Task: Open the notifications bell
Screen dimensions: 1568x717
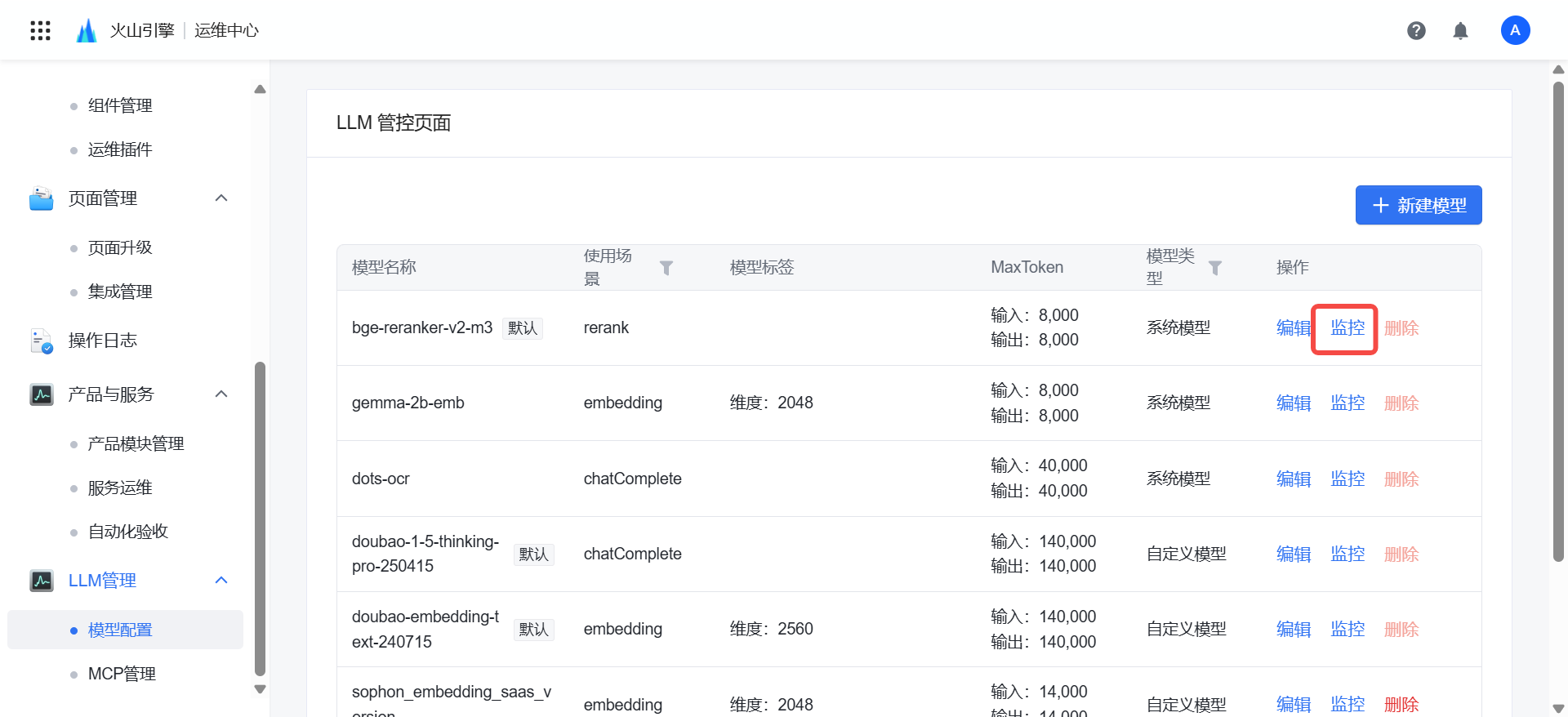Action: click(1460, 31)
